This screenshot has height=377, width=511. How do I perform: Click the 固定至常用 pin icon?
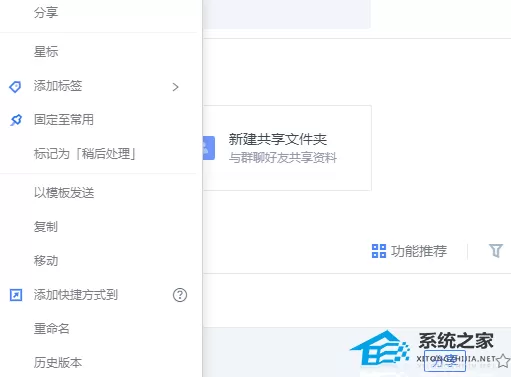tap(16, 120)
